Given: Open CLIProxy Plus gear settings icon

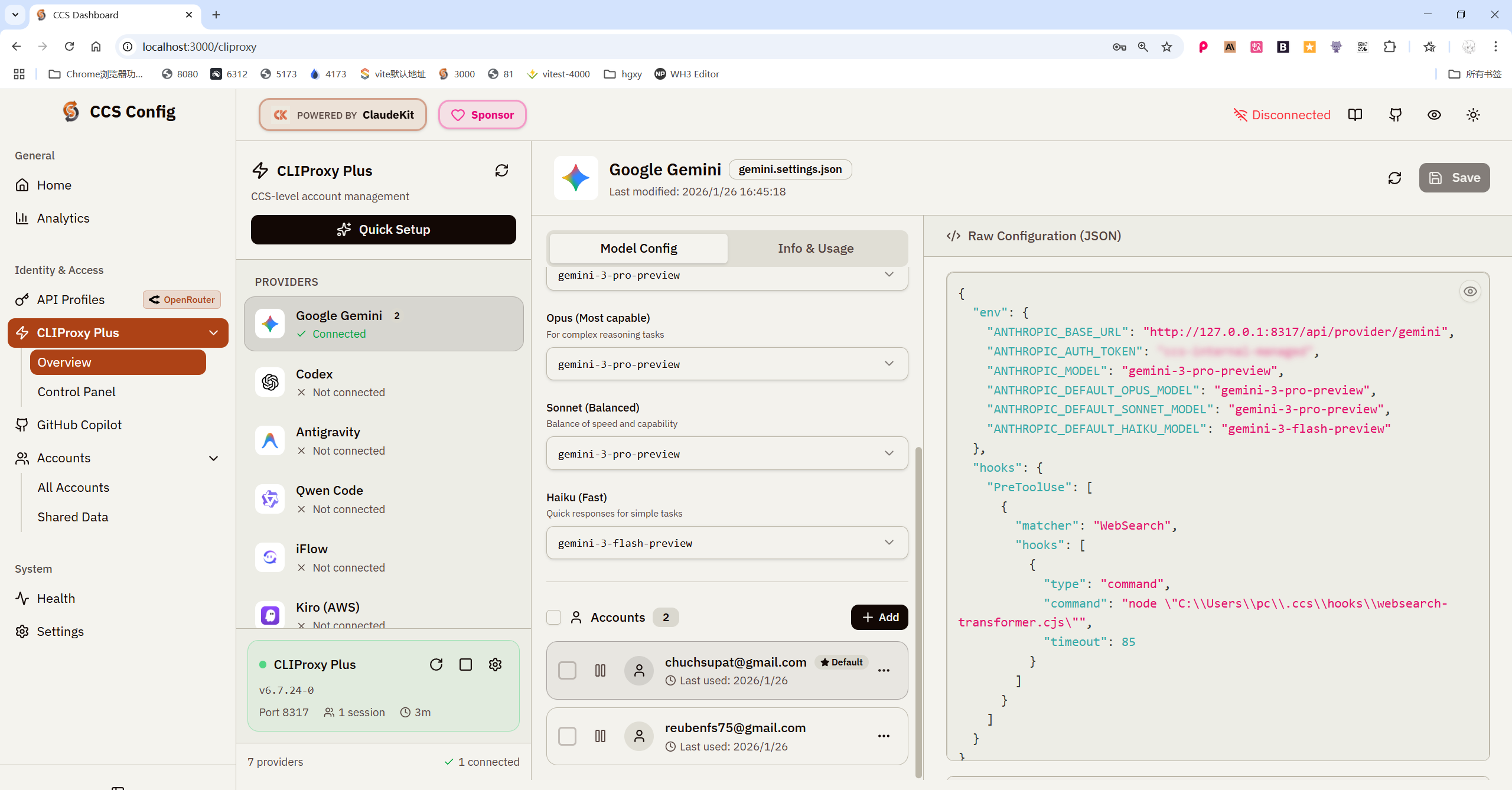Looking at the screenshot, I should pos(495,664).
